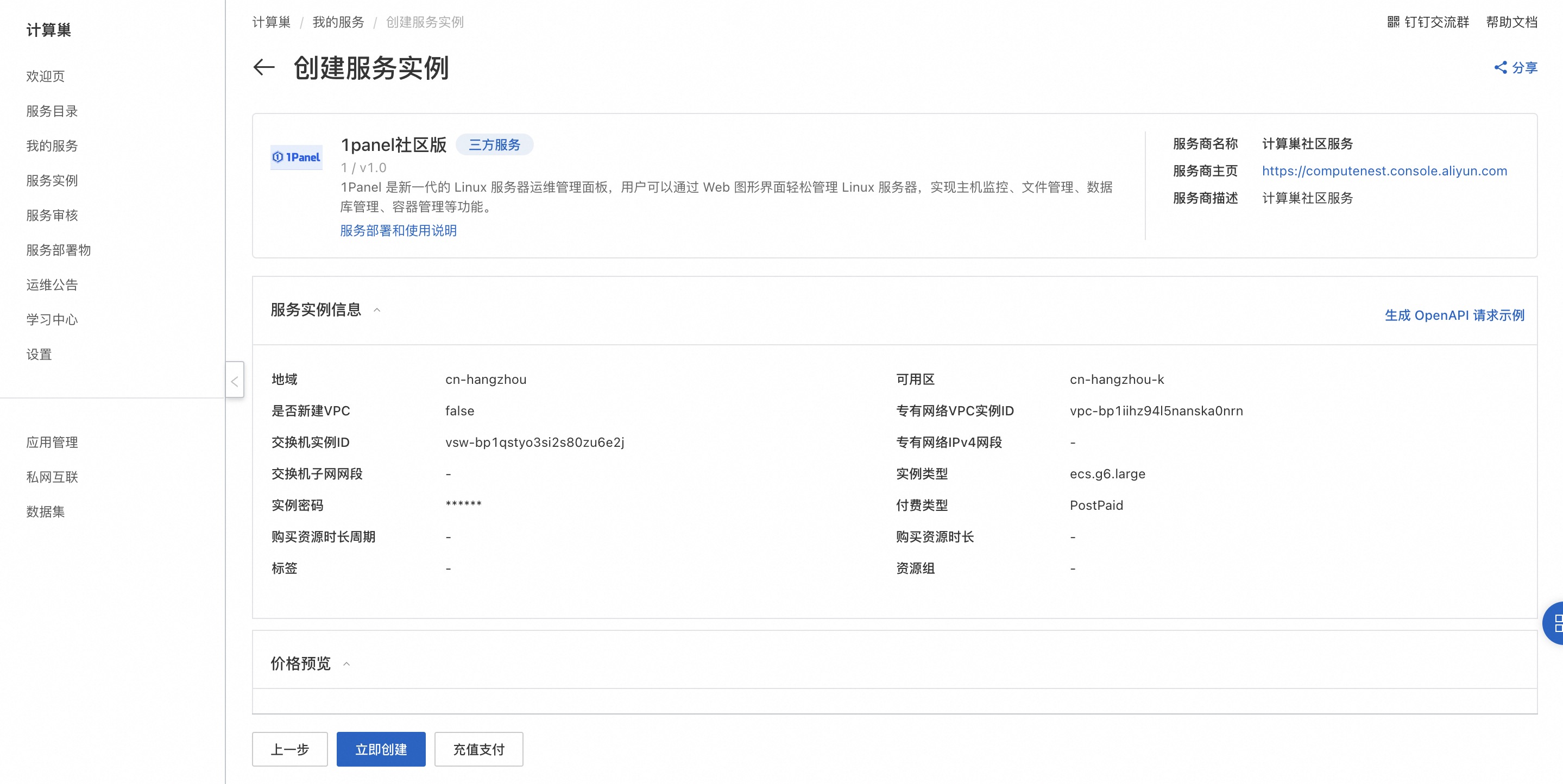
Task: Navigate to 我的服务 in breadcrumb
Action: click(x=338, y=22)
